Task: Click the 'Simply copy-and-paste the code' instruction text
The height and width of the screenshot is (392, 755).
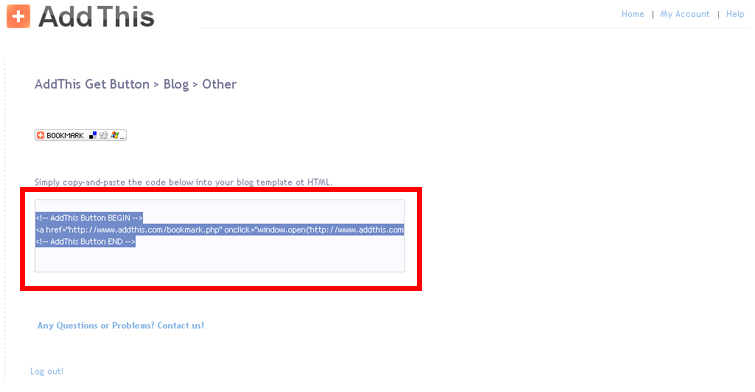Action: (183, 182)
